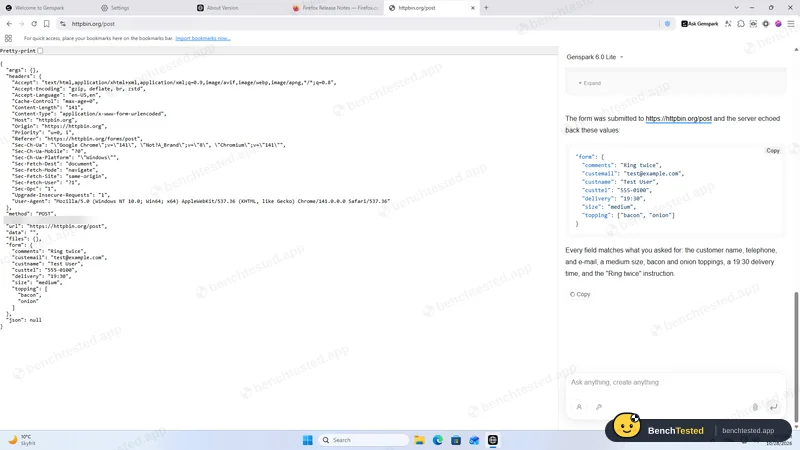Open File Explorer from the taskbar

tap(419, 440)
